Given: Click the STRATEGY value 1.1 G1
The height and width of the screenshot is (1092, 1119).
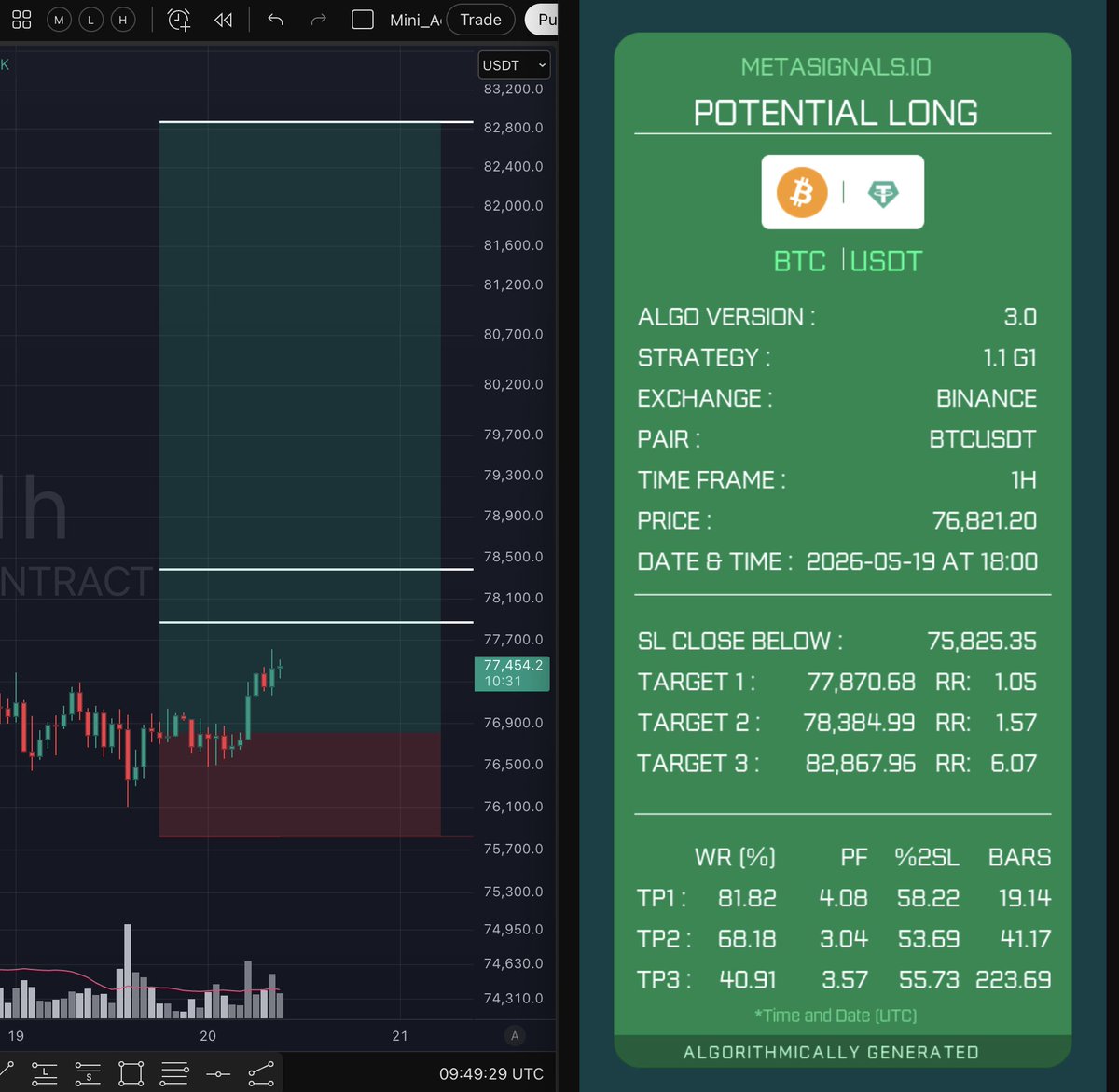Looking at the screenshot, I should [1010, 358].
